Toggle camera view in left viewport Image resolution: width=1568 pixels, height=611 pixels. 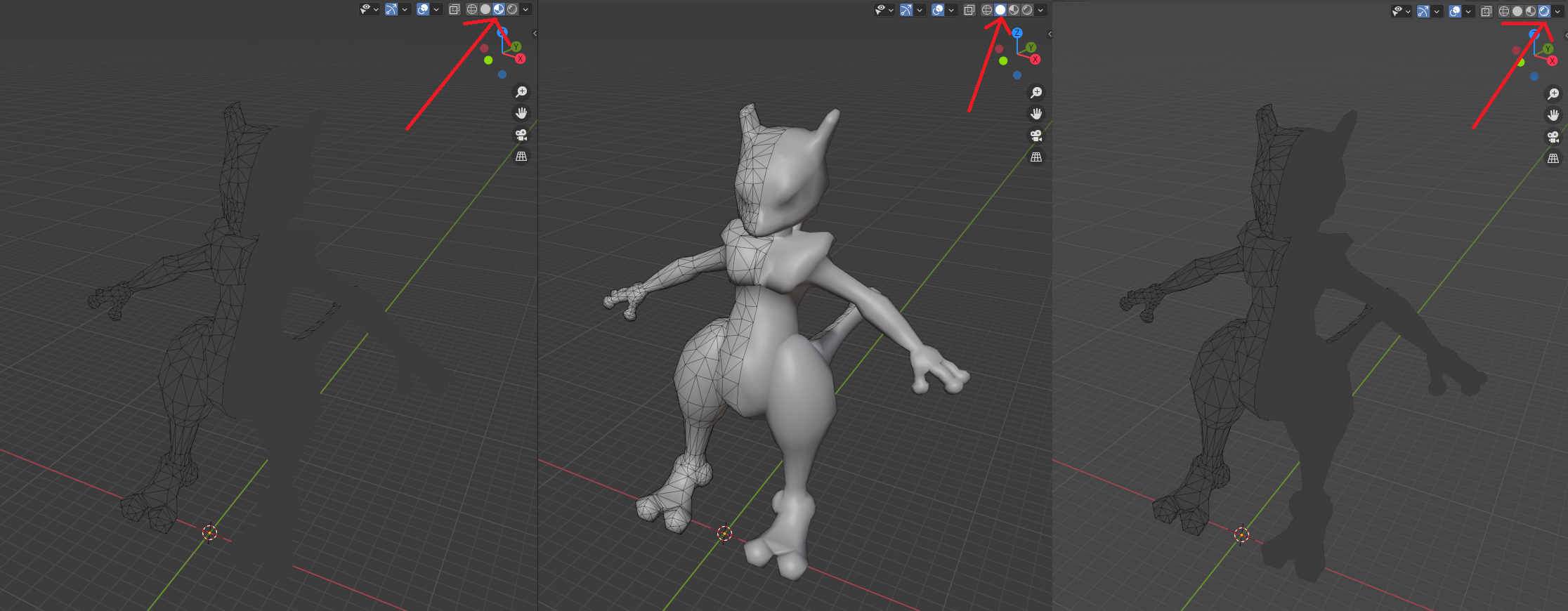pos(521,135)
